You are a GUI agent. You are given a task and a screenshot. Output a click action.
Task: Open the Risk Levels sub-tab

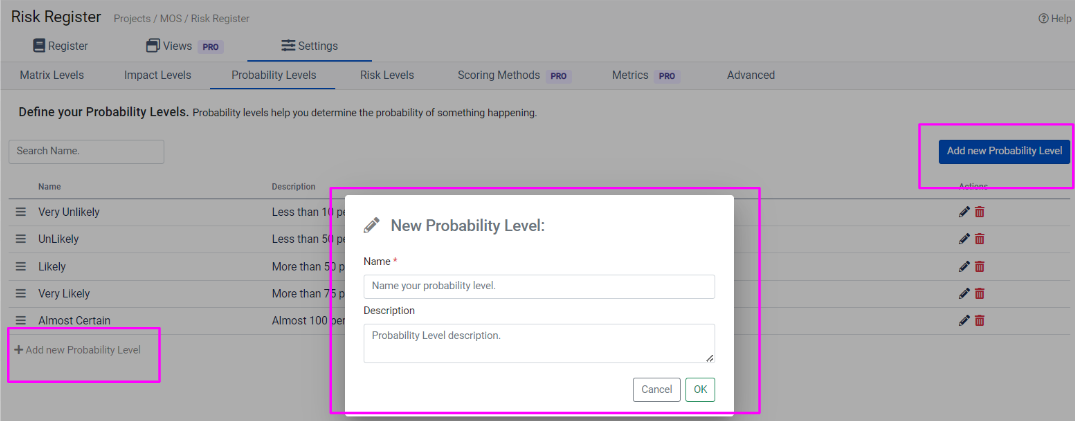387,75
